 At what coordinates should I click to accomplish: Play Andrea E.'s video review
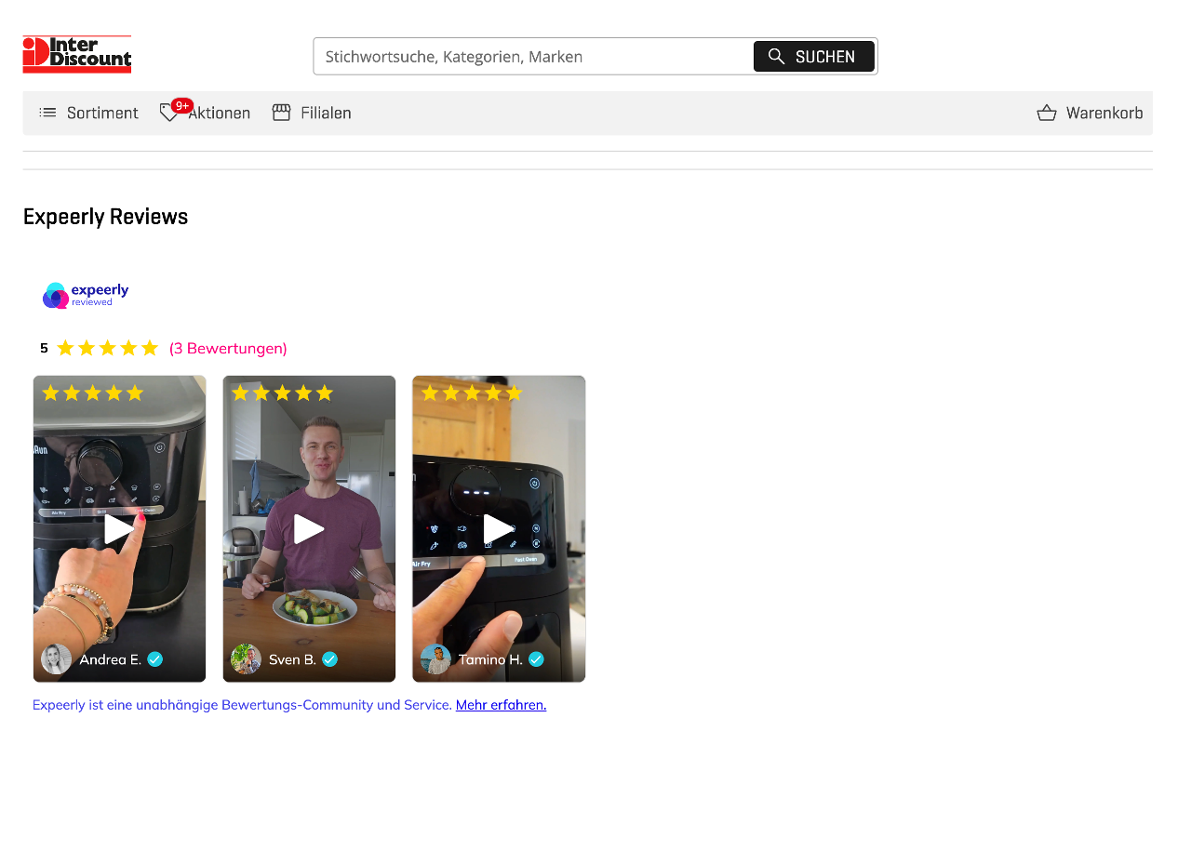click(x=119, y=529)
